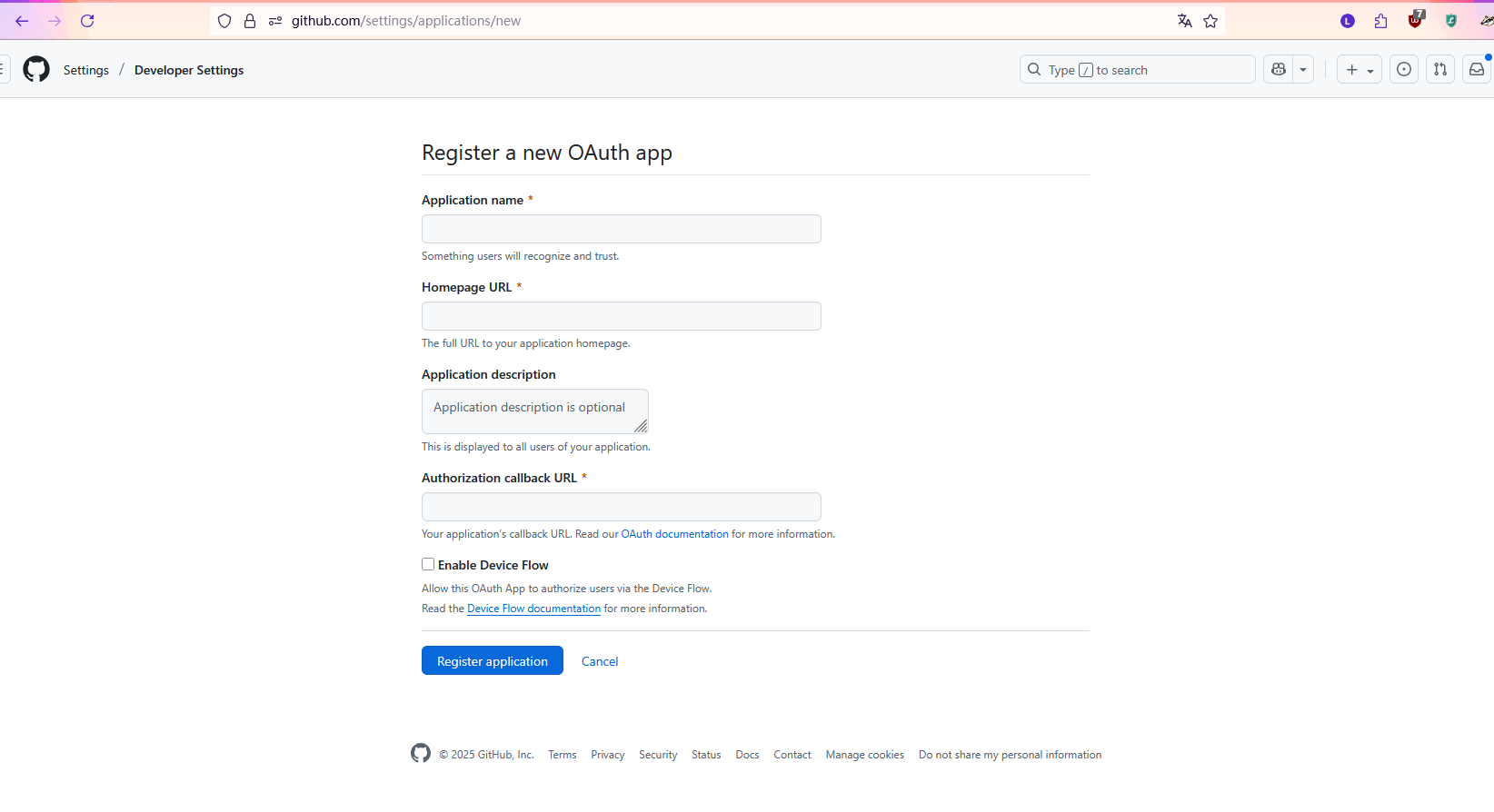Image resolution: width=1494 pixels, height=812 pixels.
Task: Bookmark this page with the star icon
Action: pos(1210,21)
